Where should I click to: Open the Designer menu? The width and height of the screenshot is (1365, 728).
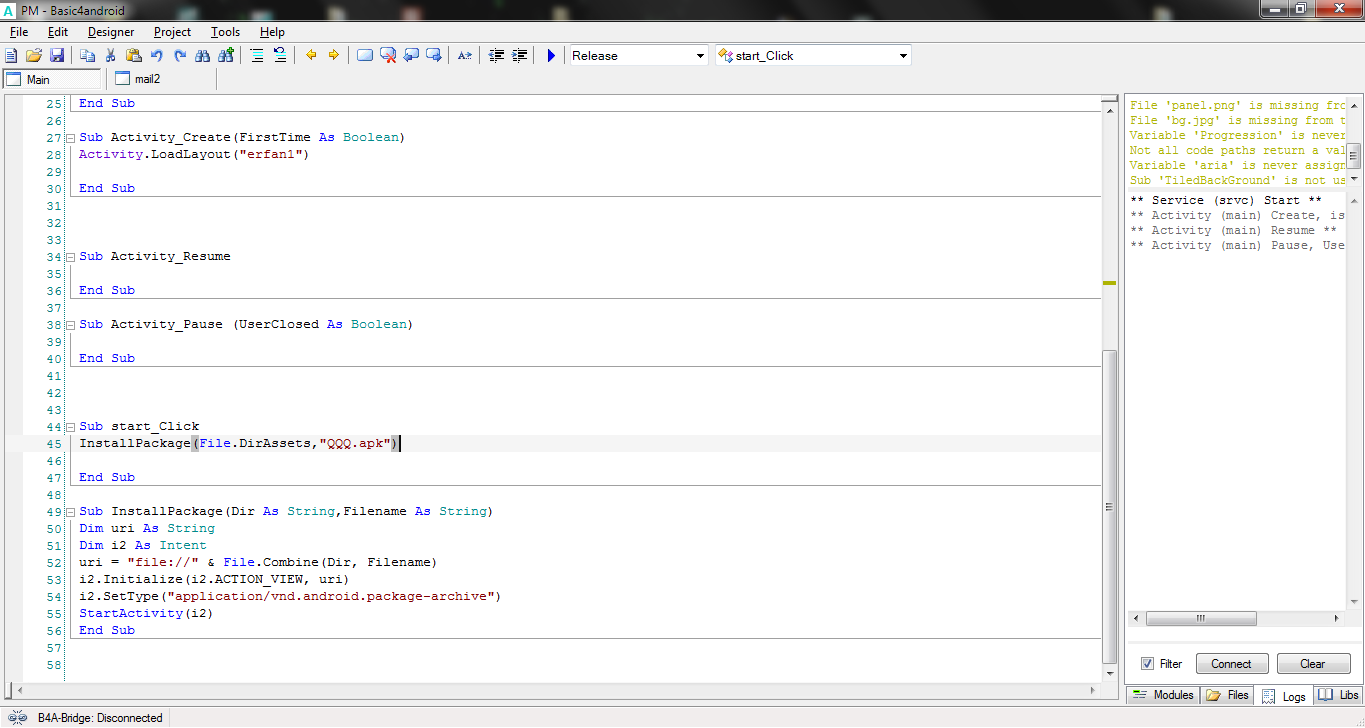(x=110, y=32)
